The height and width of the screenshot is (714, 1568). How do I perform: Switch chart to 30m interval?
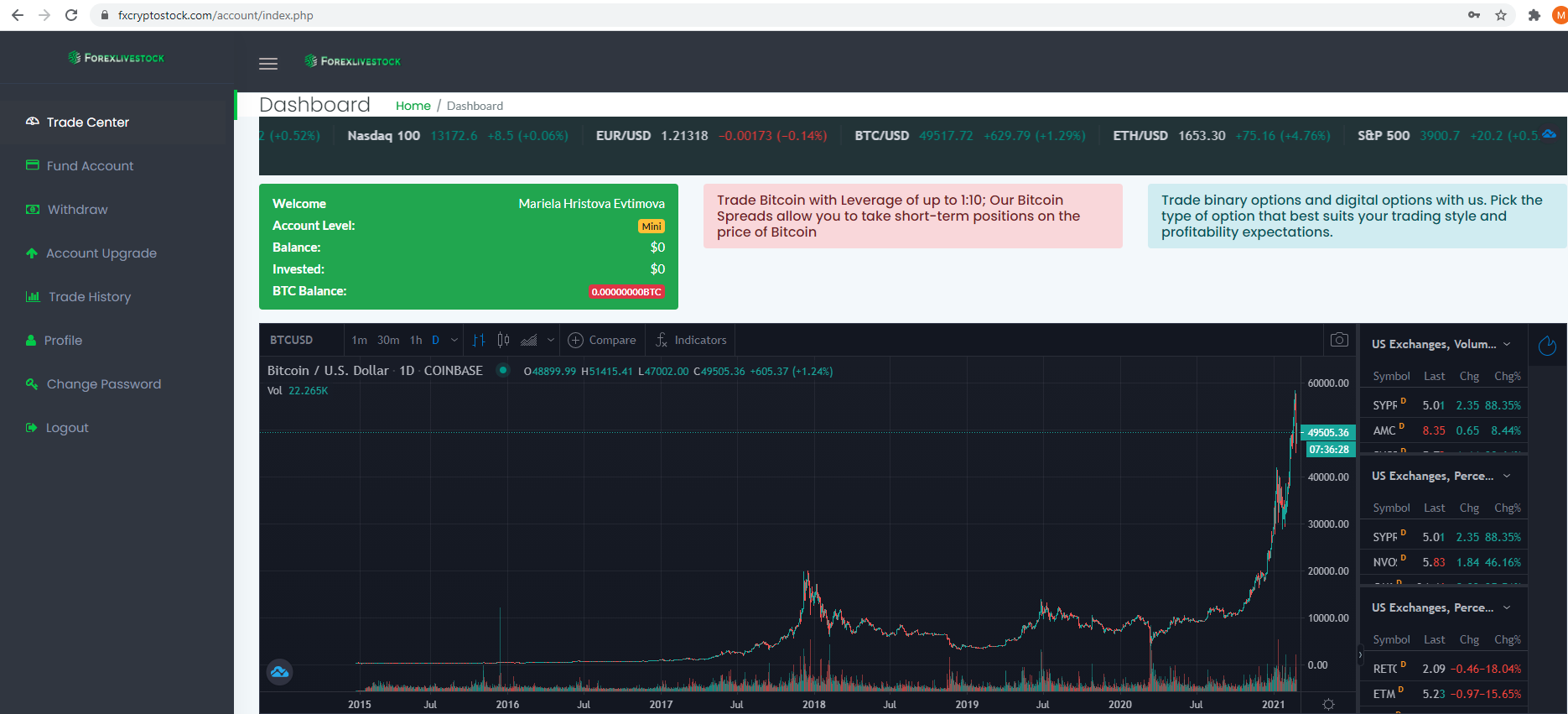point(388,340)
